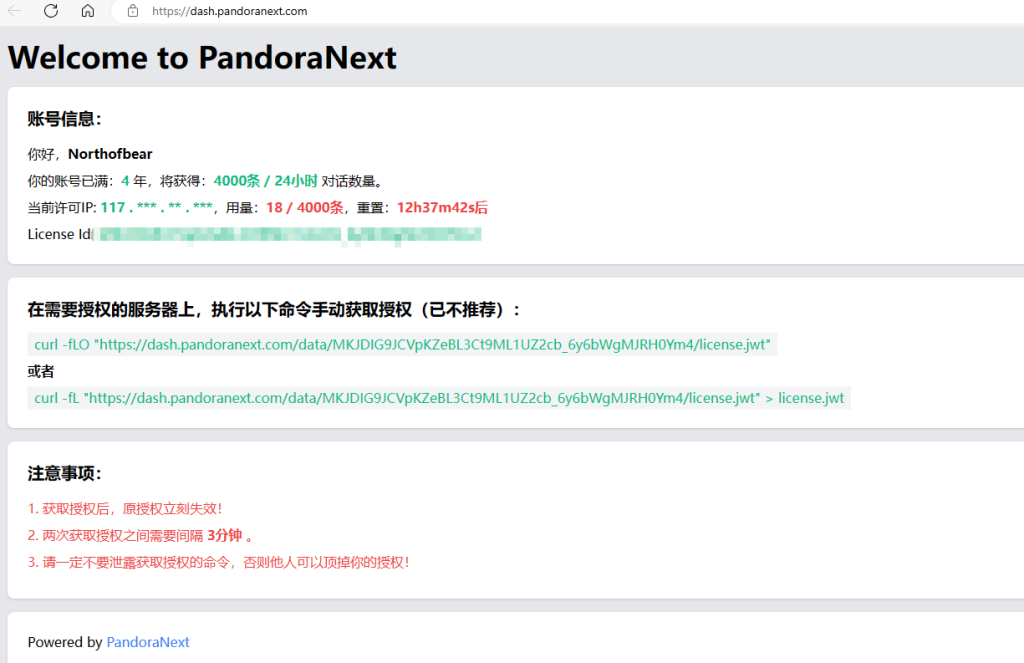Click the curl -fLO command block

pos(402,345)
